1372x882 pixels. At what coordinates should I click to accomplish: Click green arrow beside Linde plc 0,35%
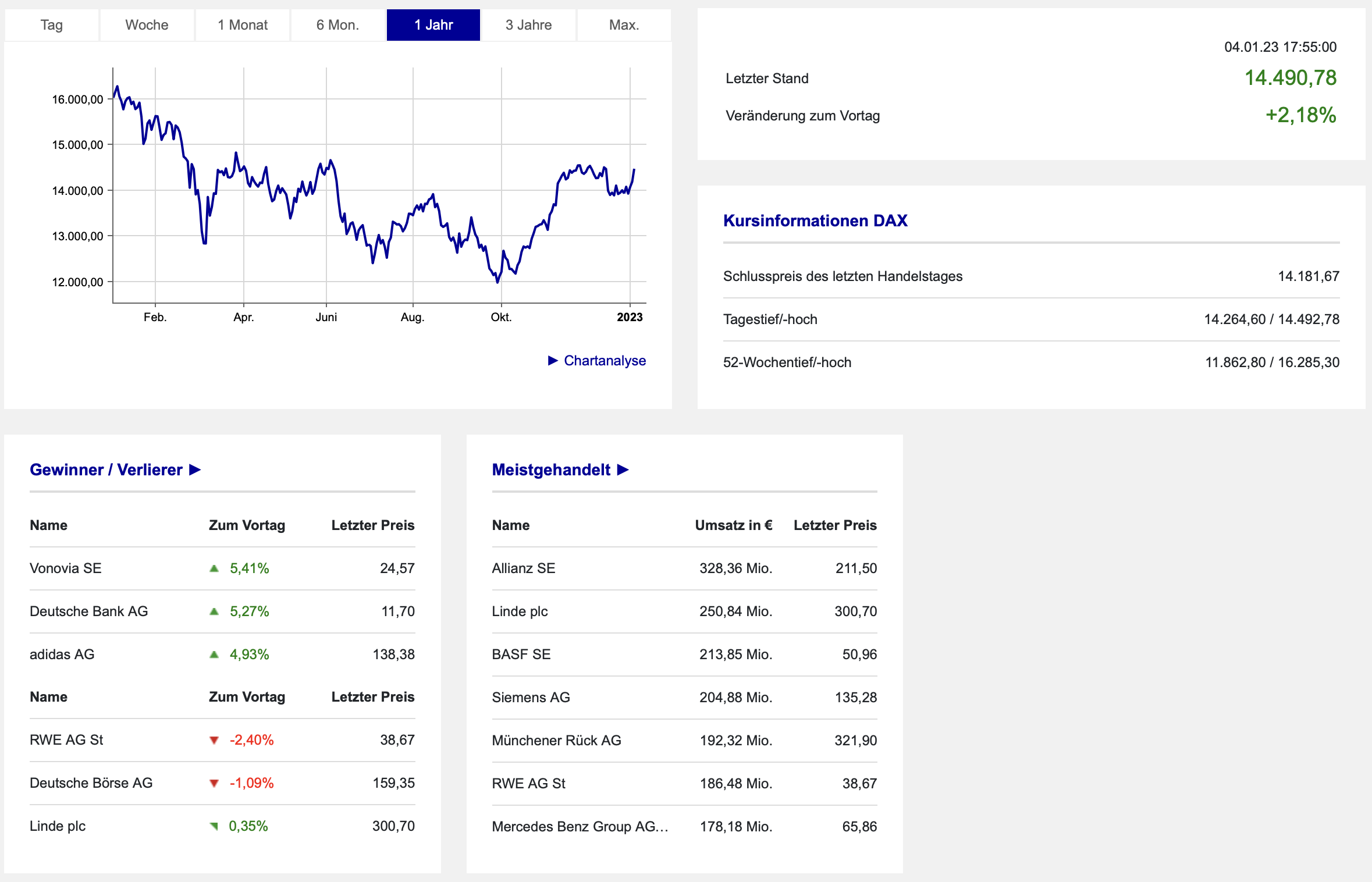click(214, 826)
